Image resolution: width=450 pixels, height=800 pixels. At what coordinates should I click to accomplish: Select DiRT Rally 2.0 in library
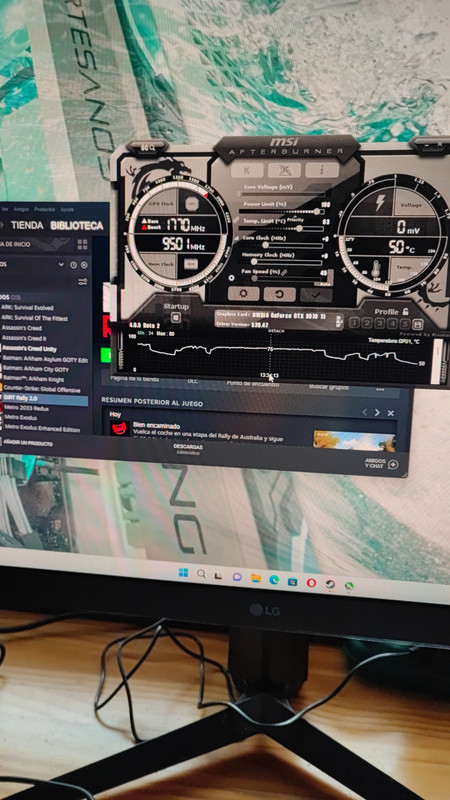tap(43, 398)
